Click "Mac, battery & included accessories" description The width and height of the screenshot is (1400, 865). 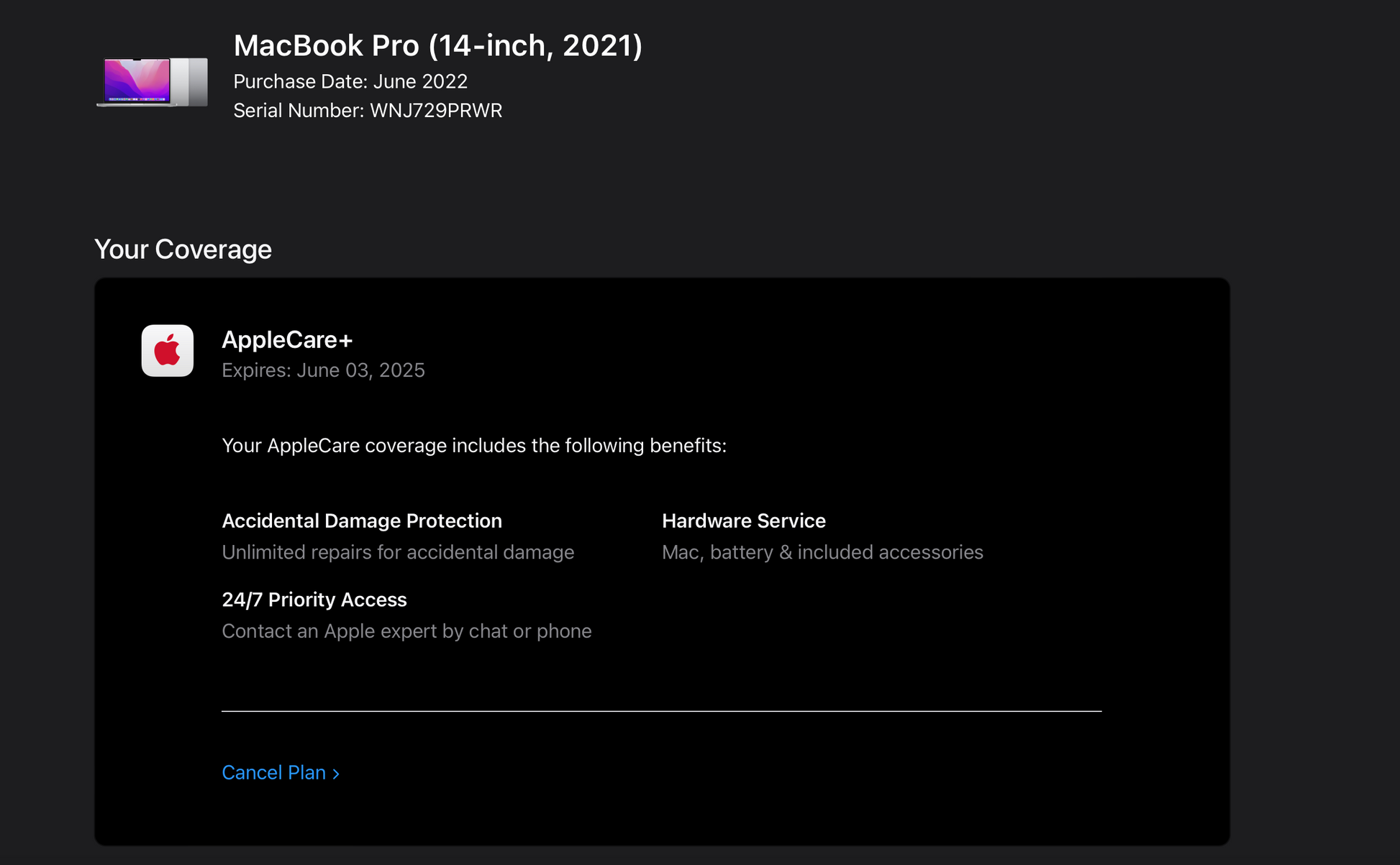[x=822, y=552]
